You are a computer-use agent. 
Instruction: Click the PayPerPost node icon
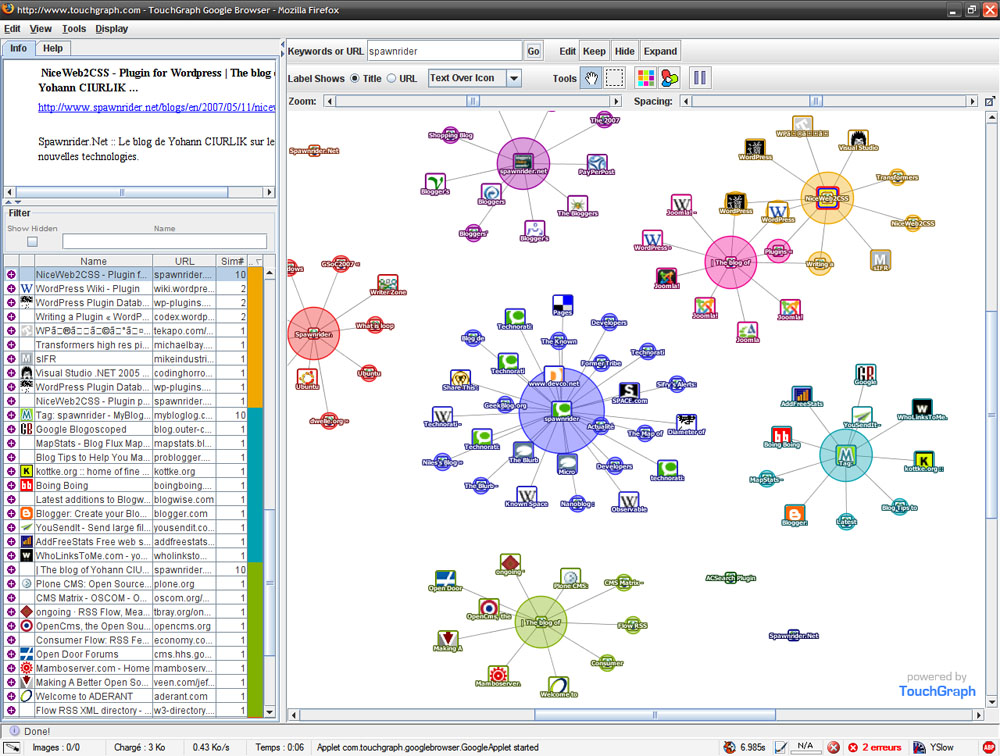coord(597,163)
